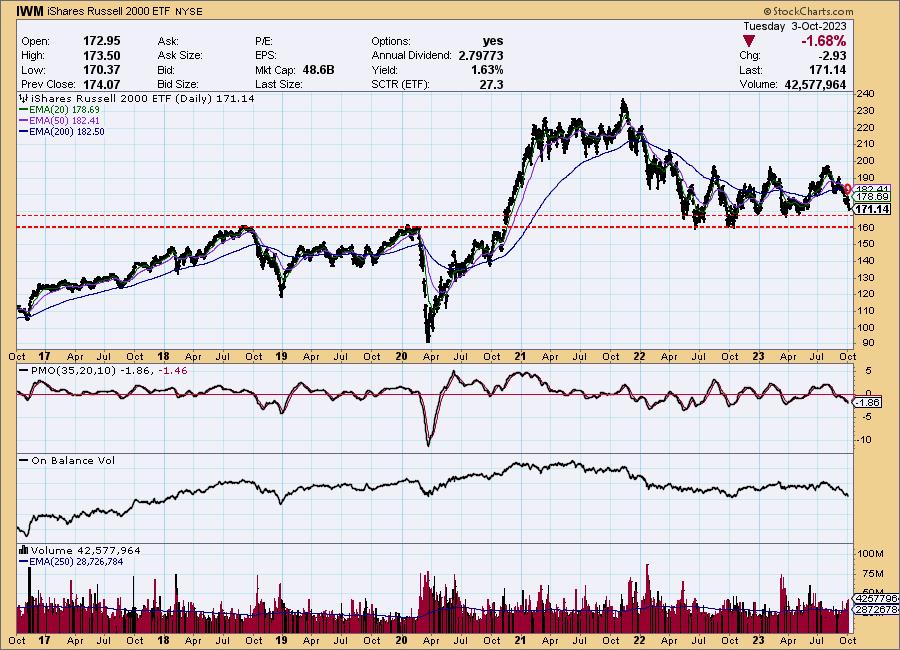Screen dimensions: 900x650
Task: Click the 178.69 EMA tag on price axis
Action: tap(872, 197)
